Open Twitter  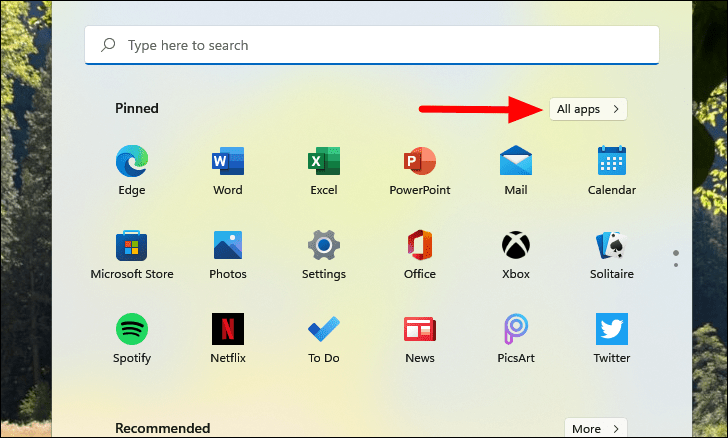[x=612, y=338]
